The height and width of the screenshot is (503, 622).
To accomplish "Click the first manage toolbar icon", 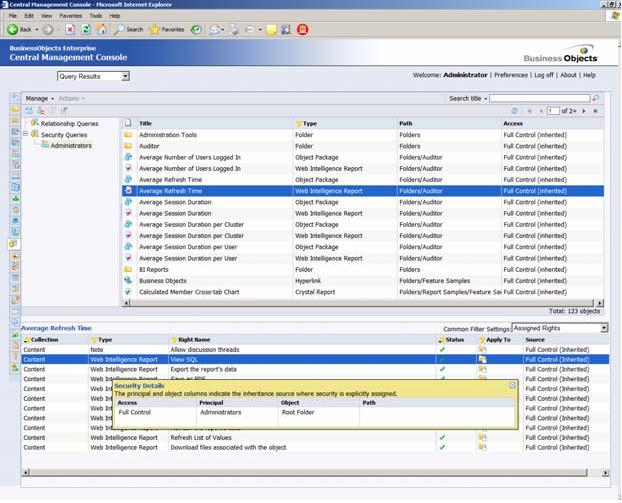I will coord(29,111).
